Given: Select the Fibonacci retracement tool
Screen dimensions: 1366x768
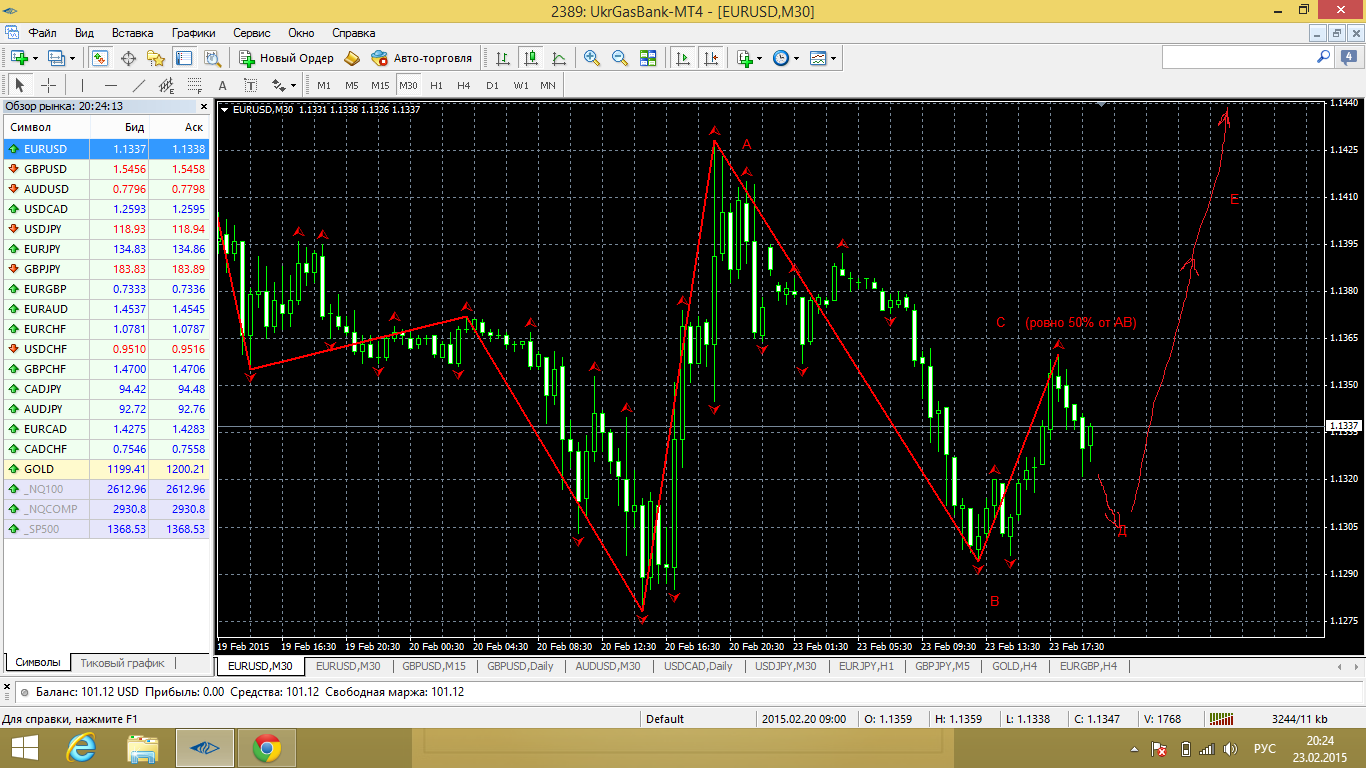Looking at the screenshot, I should [194, 85].
